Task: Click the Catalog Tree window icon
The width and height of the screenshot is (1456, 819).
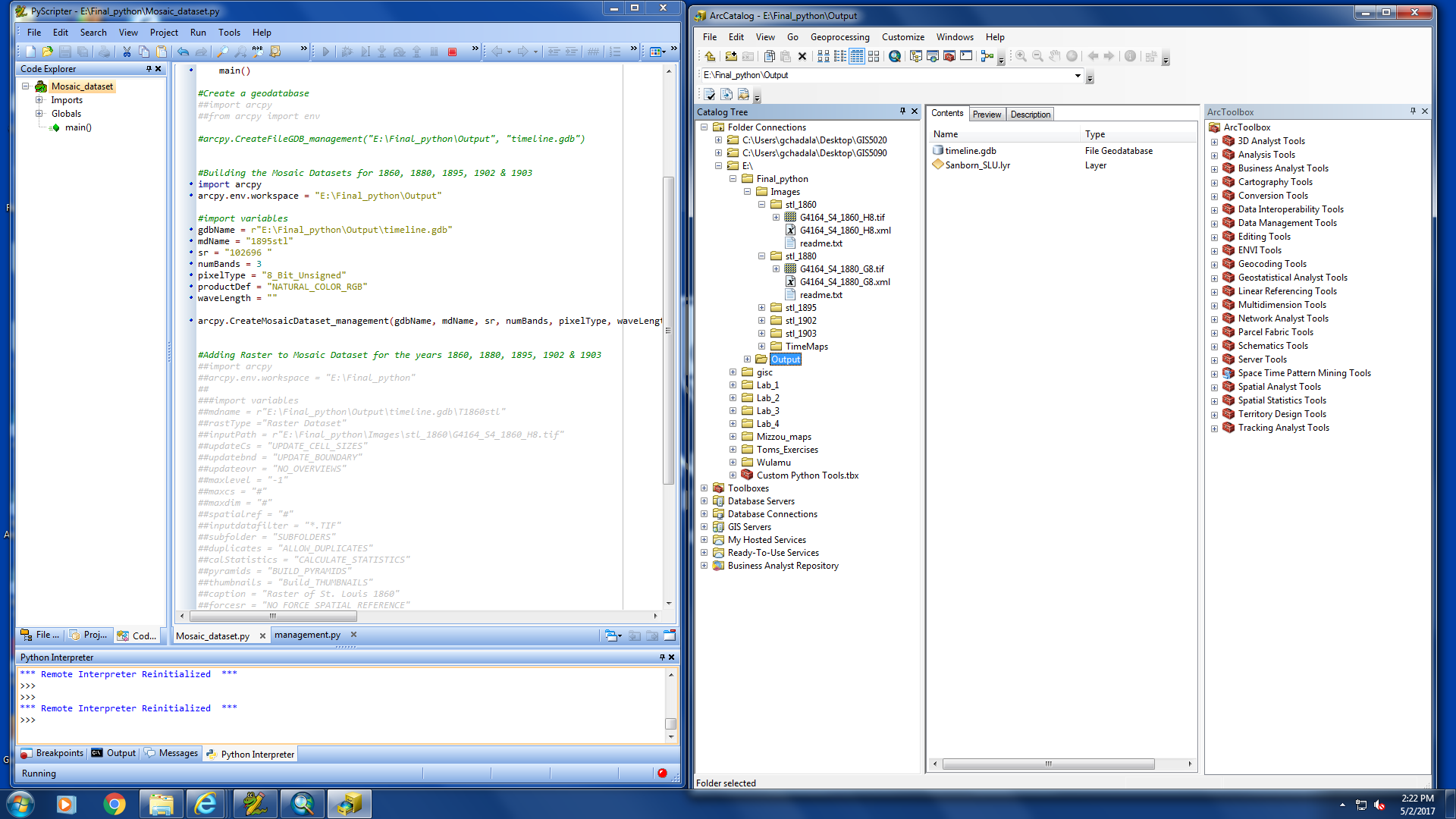Action: pyautogui.click(x=916, y=56)
